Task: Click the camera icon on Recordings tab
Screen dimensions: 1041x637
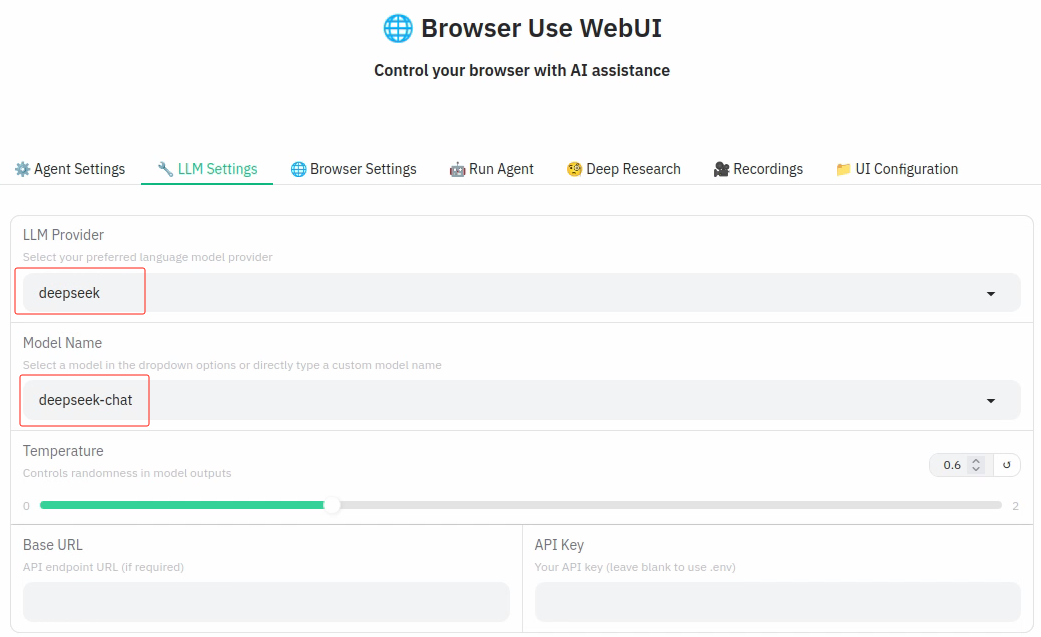Action: click(721, 169)
